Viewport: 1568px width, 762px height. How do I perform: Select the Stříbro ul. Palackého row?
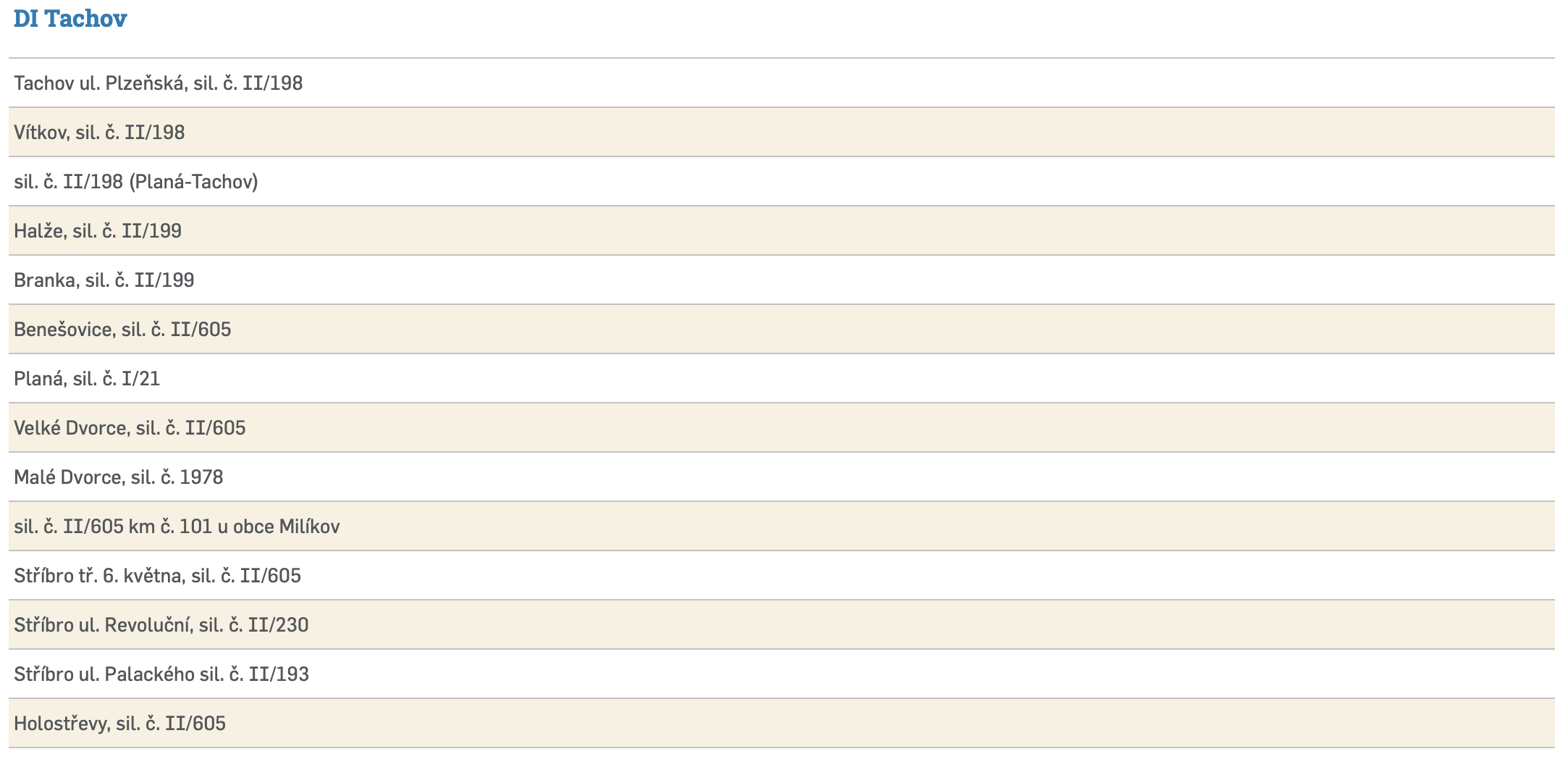161,674
